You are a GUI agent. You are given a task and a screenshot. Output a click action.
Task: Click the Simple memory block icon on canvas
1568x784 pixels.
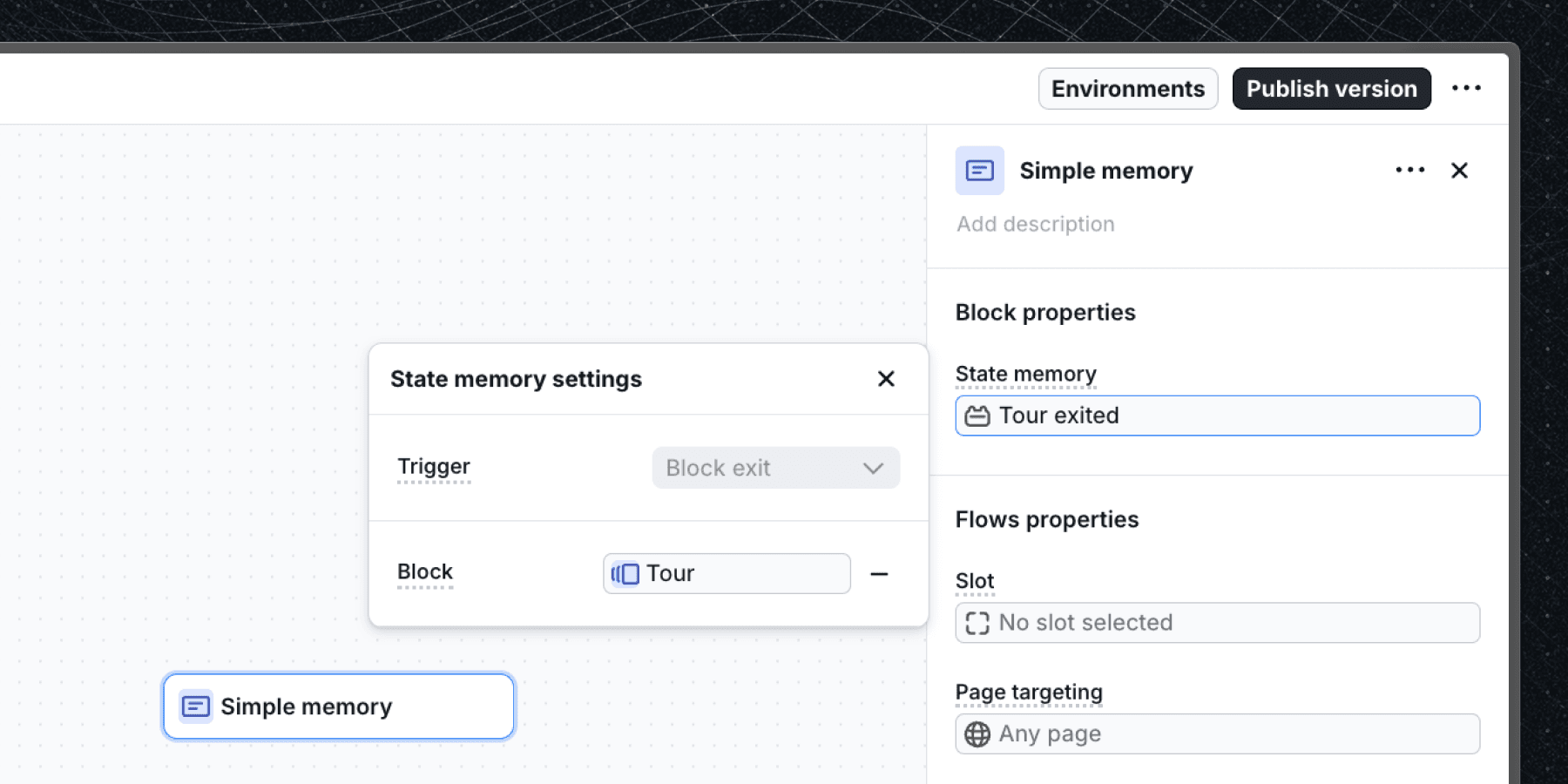(195, 706)
